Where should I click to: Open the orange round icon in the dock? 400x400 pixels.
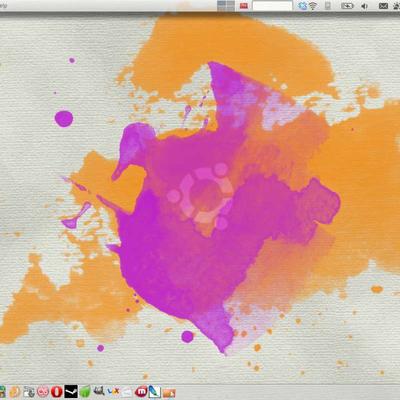tap(15, 392)
